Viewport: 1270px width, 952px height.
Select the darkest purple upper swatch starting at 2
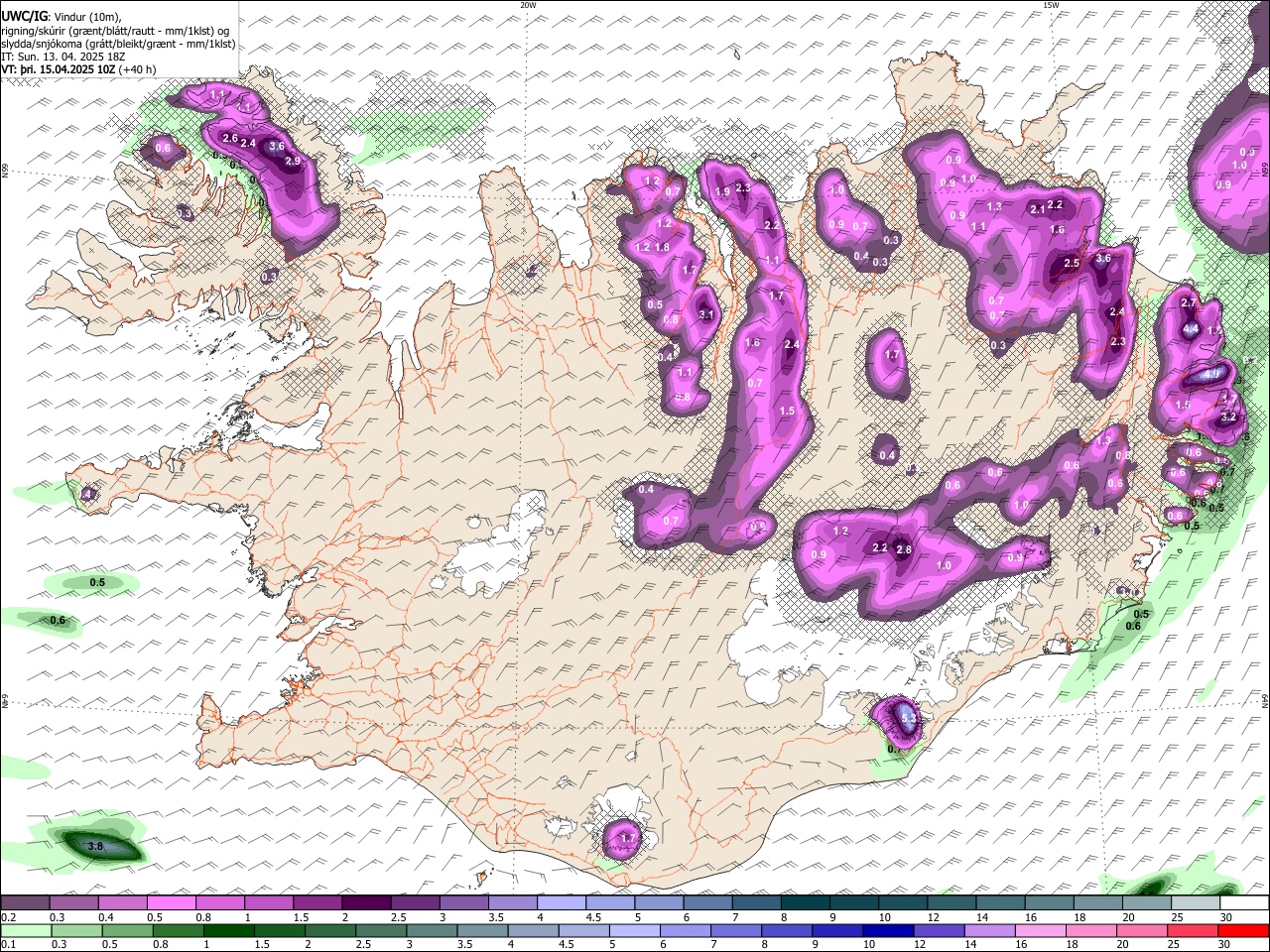(x=365, y=902)
